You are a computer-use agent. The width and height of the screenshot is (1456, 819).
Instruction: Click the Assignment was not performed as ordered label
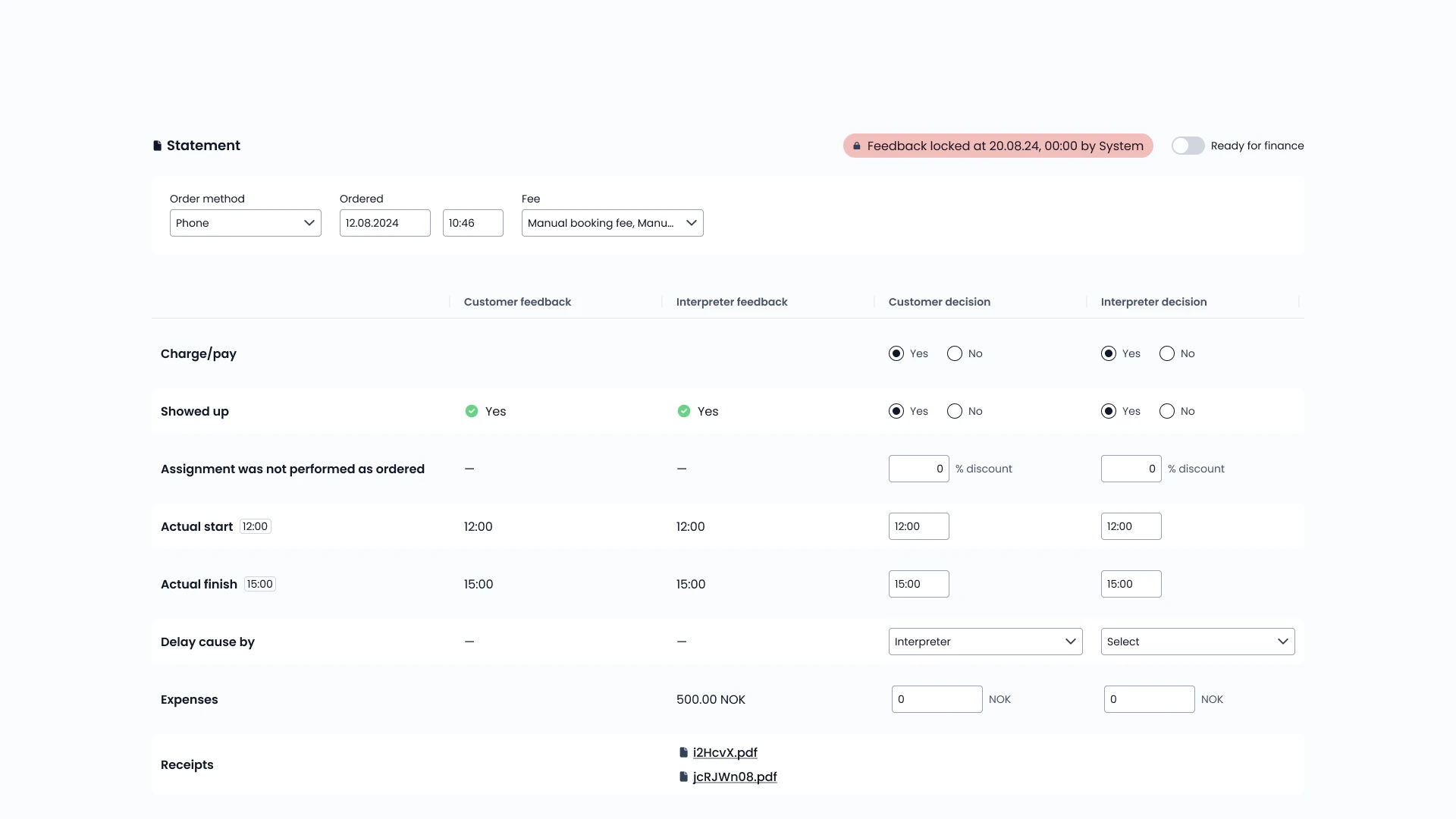(x=293, y=469)
